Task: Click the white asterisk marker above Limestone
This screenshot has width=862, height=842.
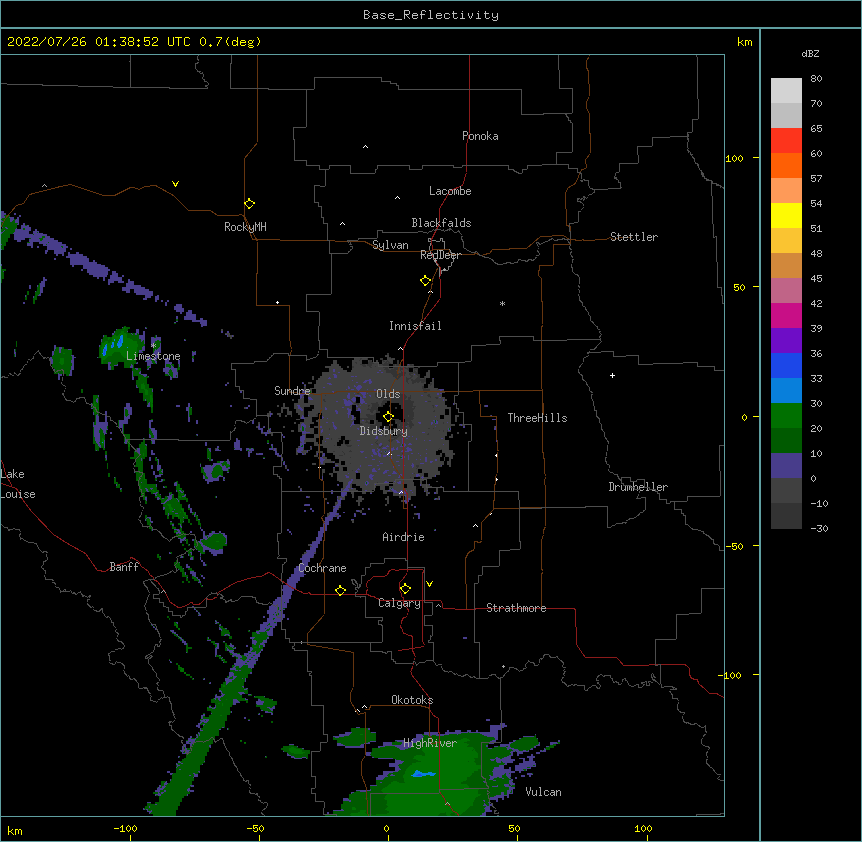Action: tap(153, 345)
